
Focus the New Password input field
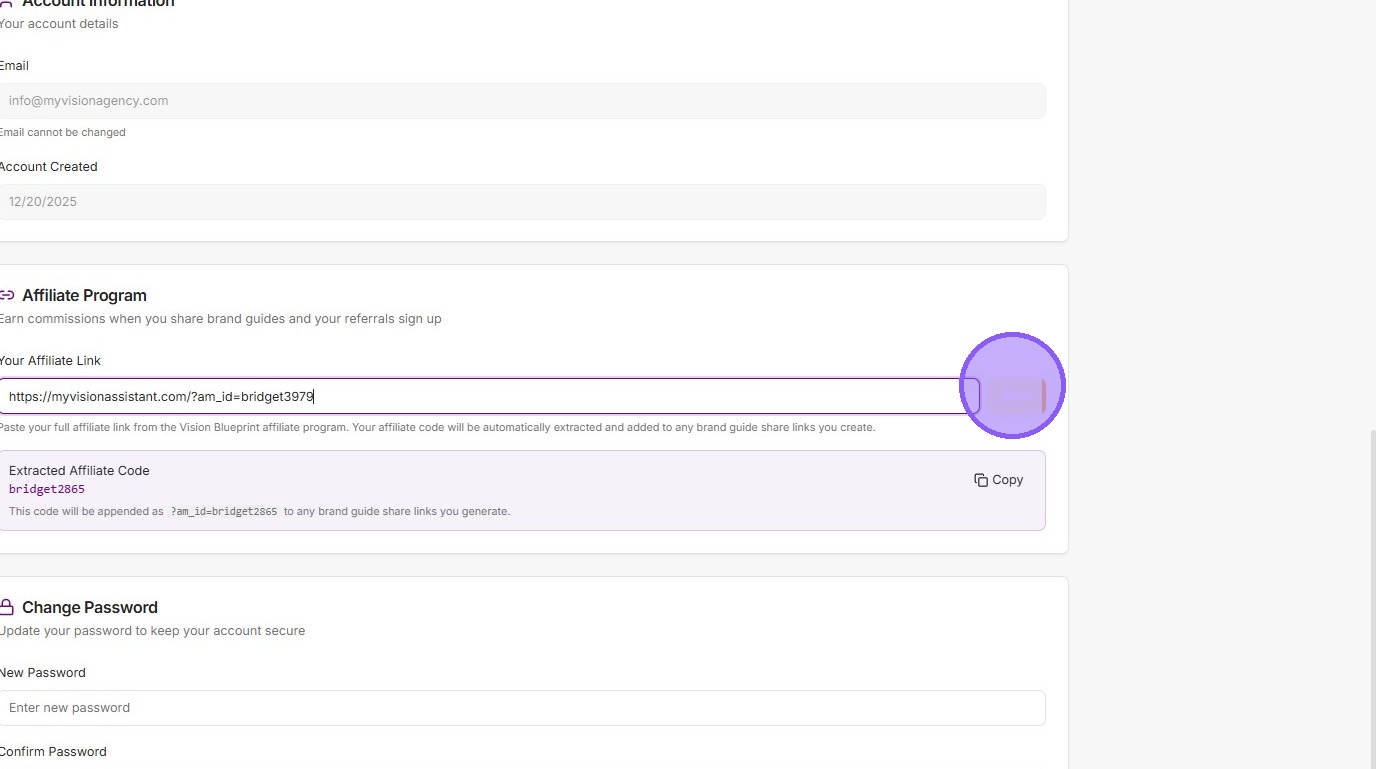pyautogui.click(x=522, y=708)
